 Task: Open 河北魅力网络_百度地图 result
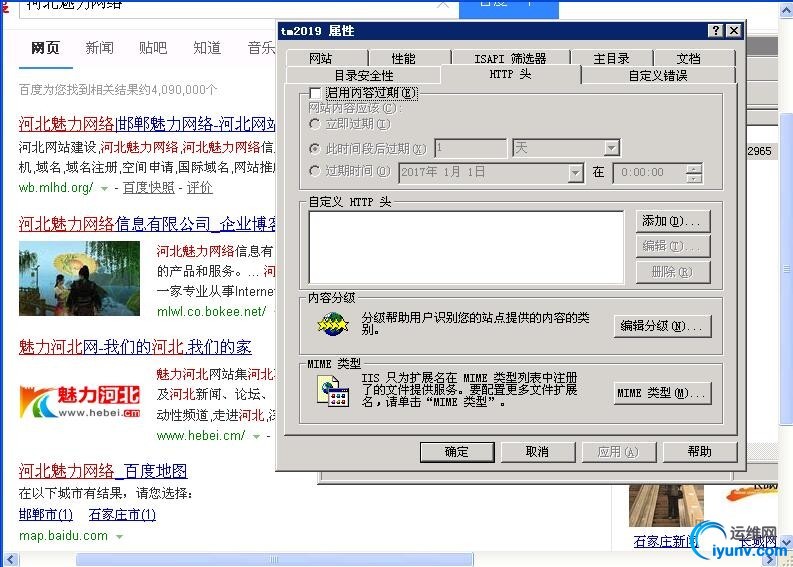[x=103, y=471]
